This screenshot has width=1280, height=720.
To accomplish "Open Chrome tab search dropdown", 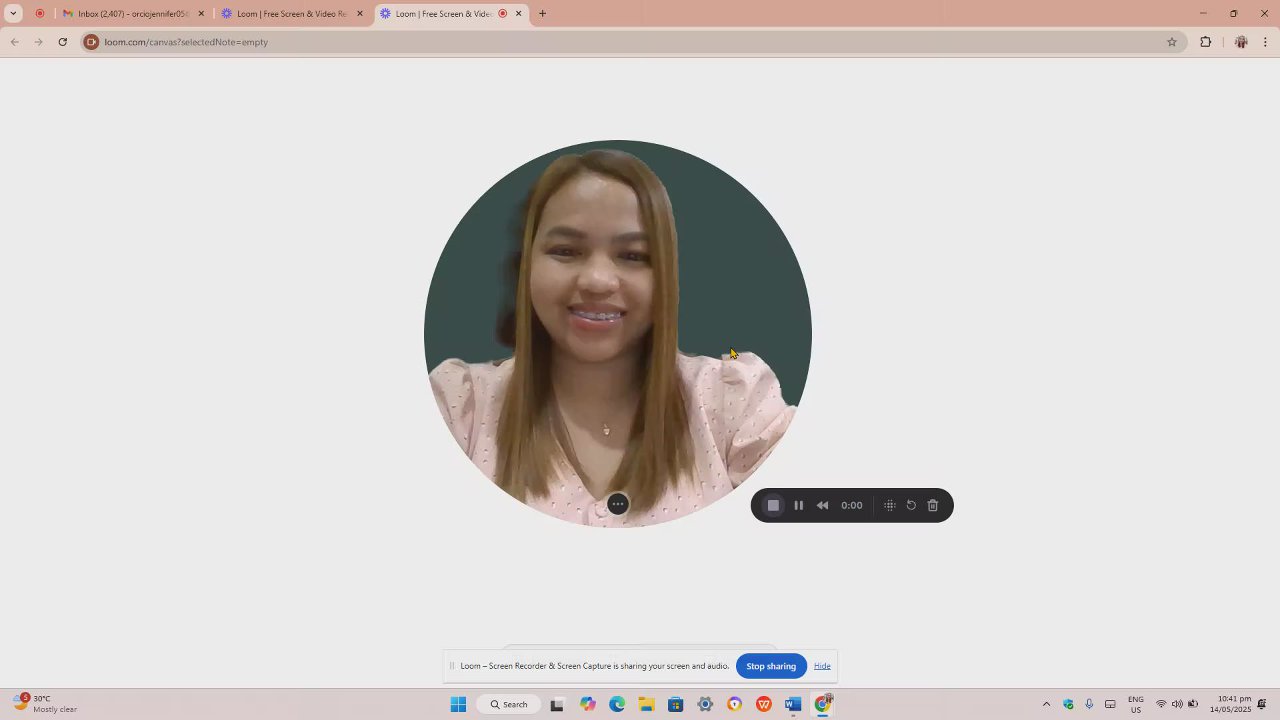I will tap(13, 14).
